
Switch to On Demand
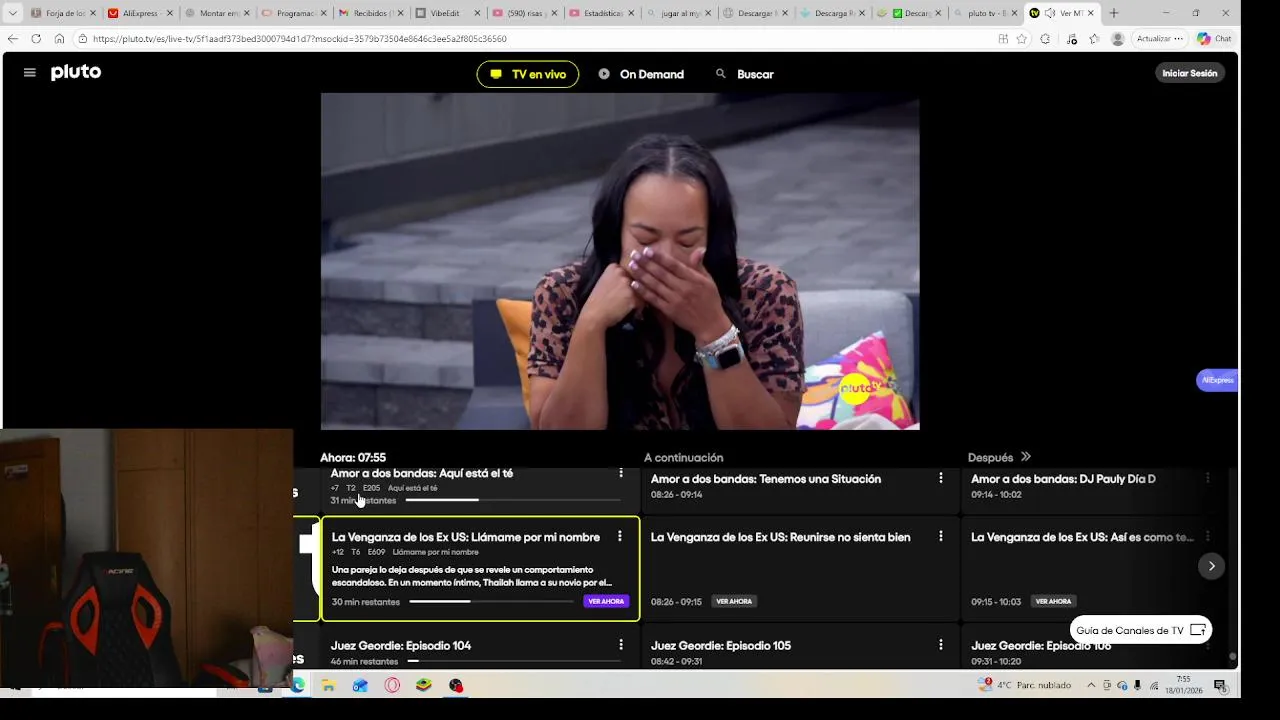(x=641, y=74)
